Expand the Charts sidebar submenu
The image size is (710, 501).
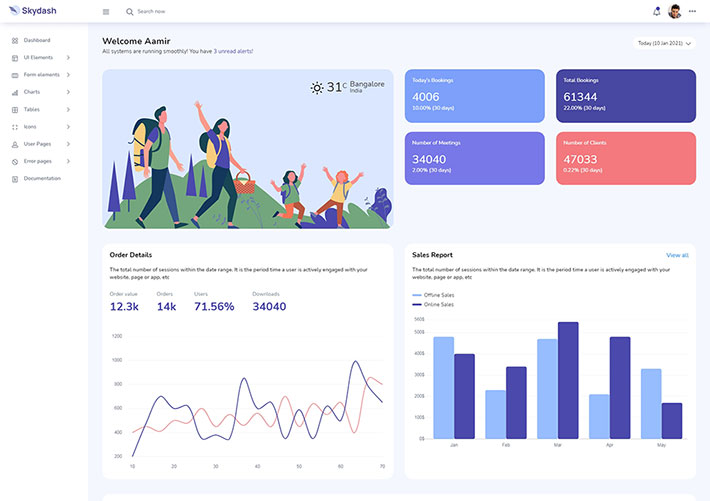(x=32, y=92)
